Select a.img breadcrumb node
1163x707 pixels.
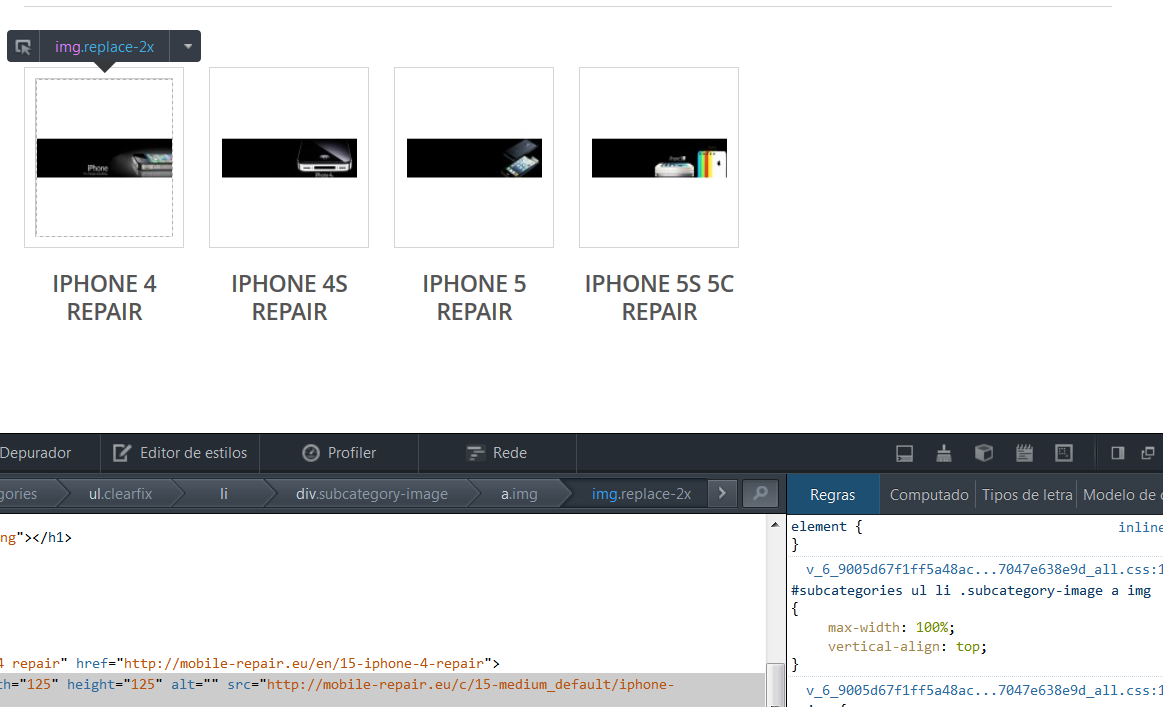tap(519, 494)
